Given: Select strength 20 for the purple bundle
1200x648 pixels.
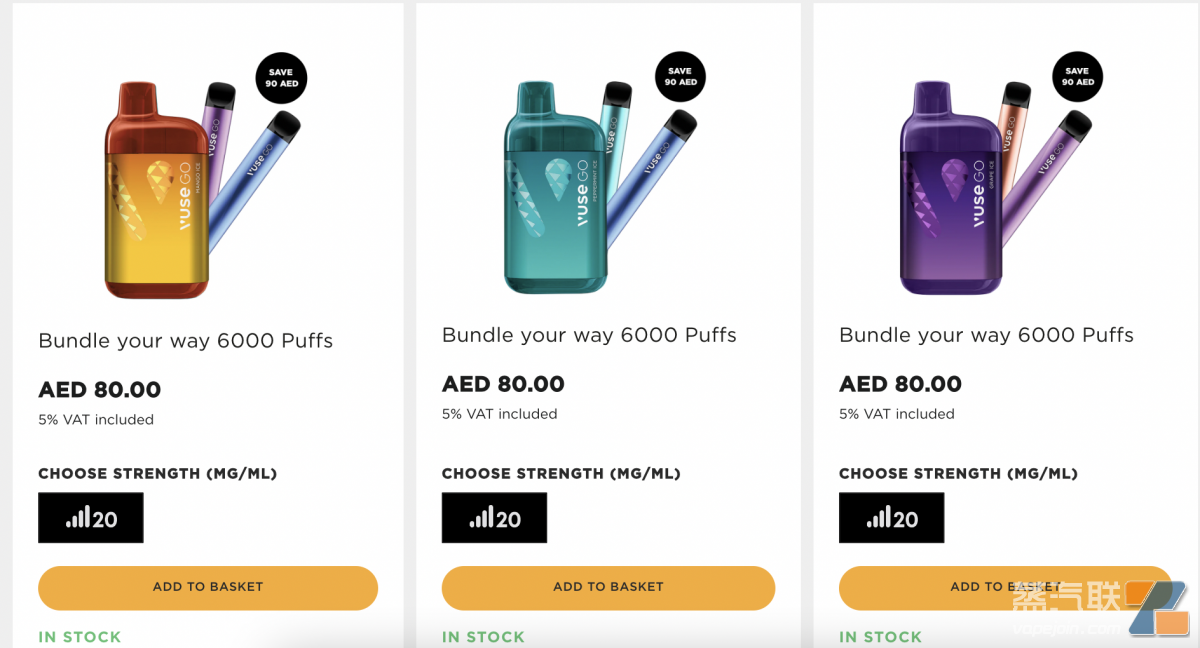Looking at the screenshot, I should [891, 518].
